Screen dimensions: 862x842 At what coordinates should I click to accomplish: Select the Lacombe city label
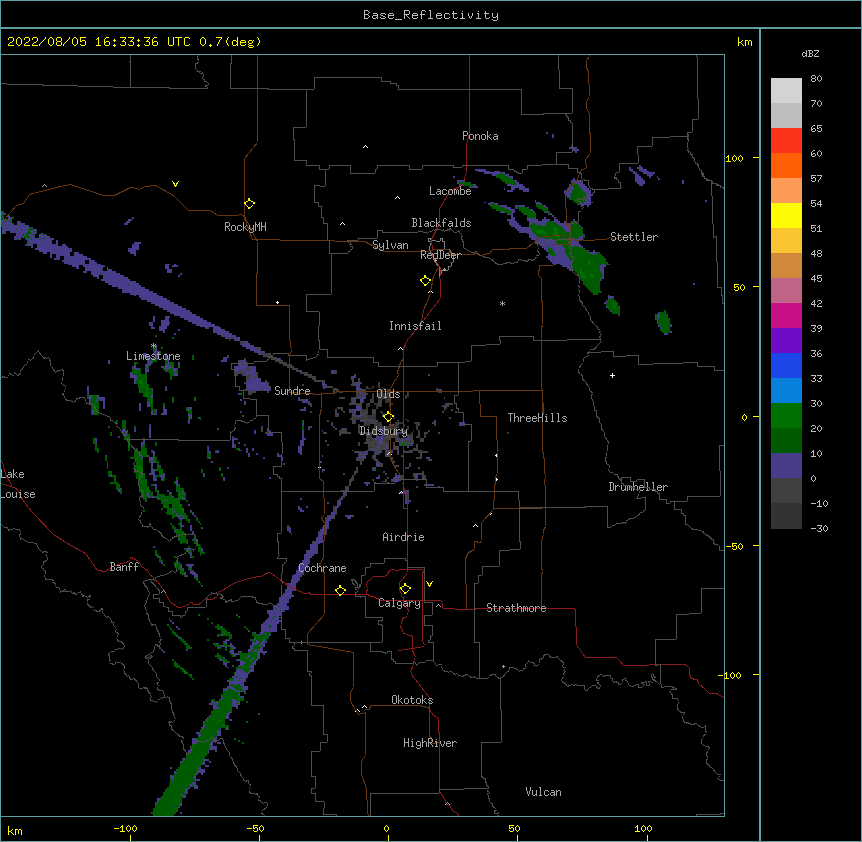point(450,191)
